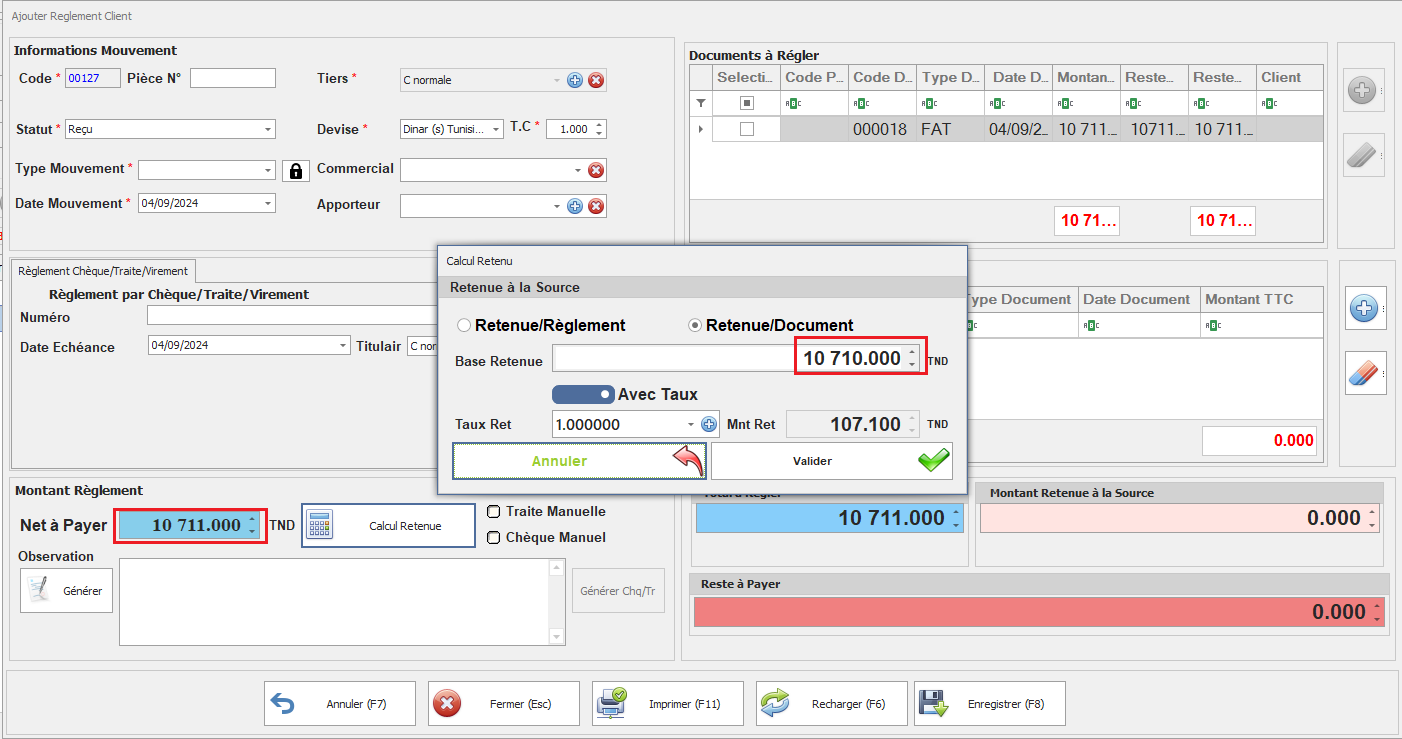Image resolution: width=1402 pixels, height=739 pixels.
Task: Open the Taux Ret dropdown 1.000000
Action: click(691, 424)
